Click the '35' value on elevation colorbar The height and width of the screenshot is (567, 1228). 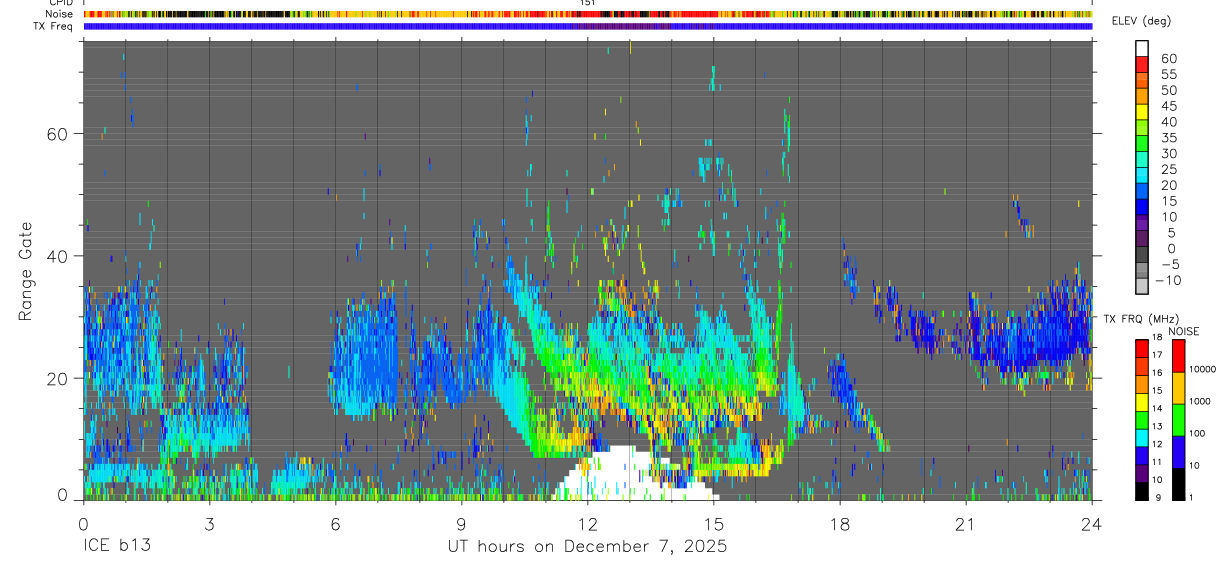point(1168,138)
